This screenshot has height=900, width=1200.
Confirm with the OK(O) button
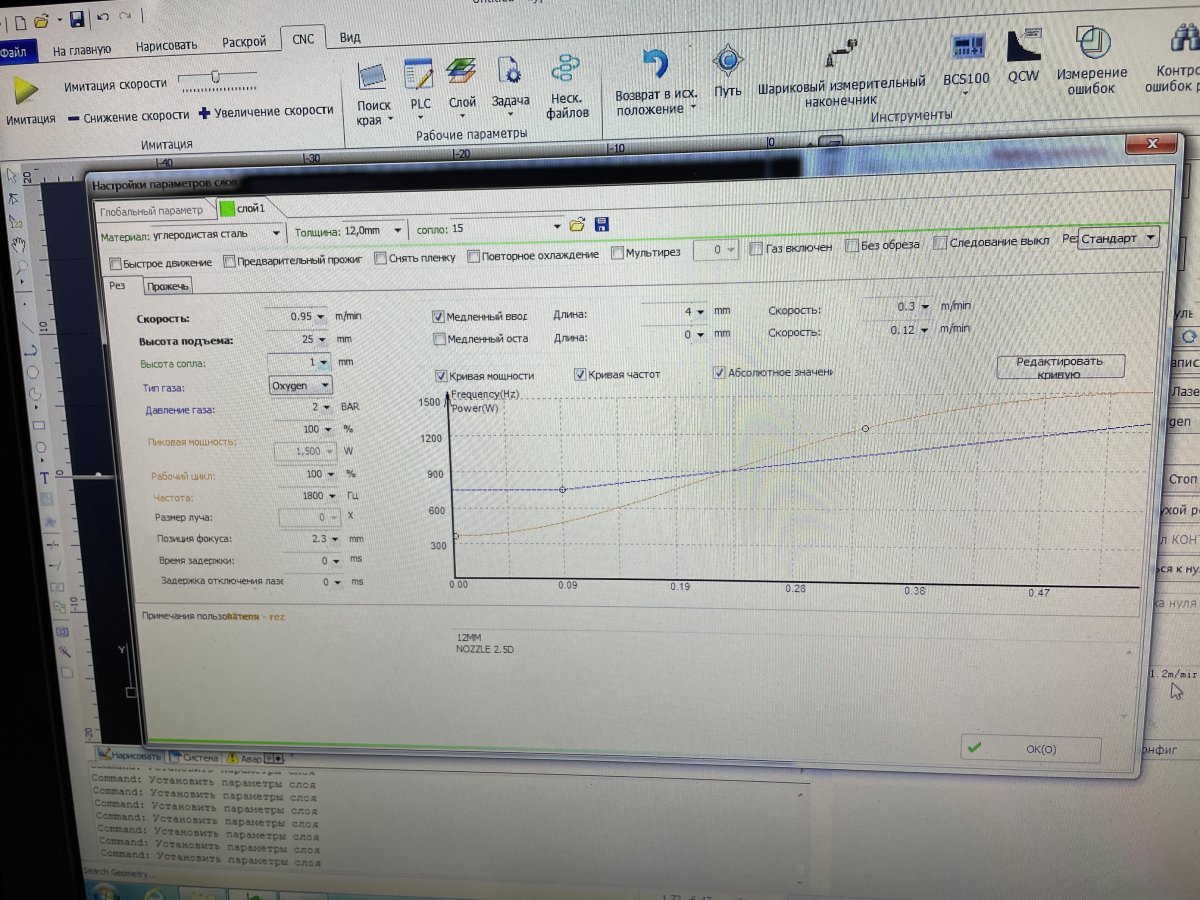1030,748
